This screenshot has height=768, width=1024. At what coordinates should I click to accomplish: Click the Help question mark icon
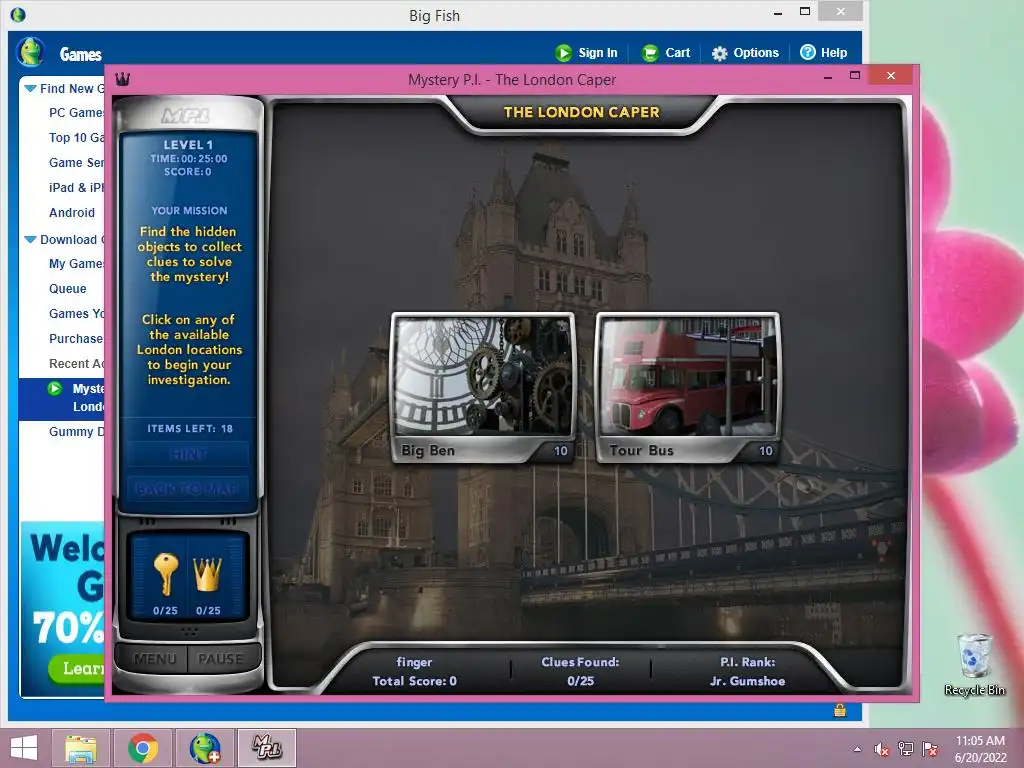pyautogui.click(x=808, y=52)
